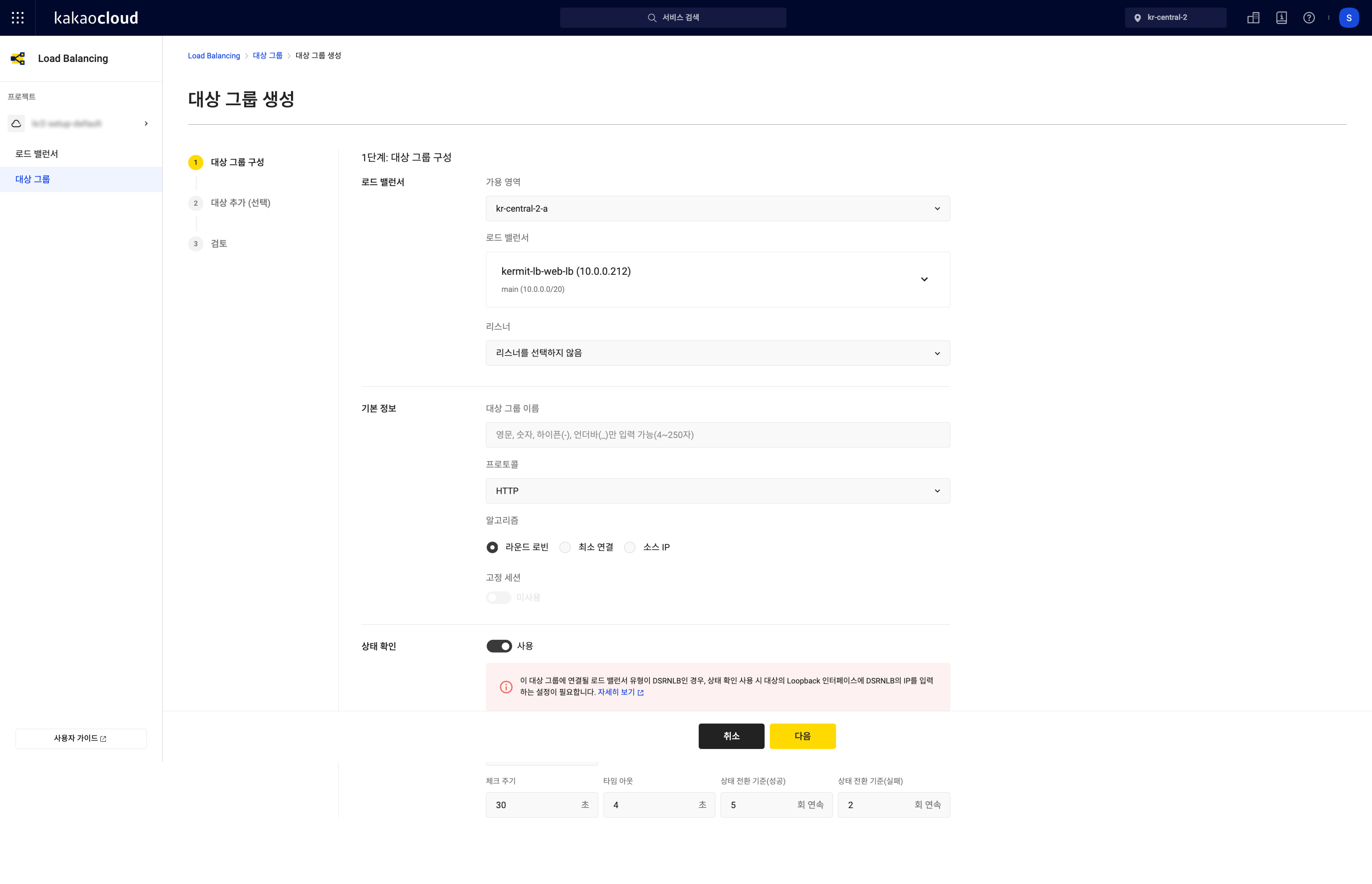Open the organization building icon
Viewport: 1372px width, 884px height.
(1253, 18)
